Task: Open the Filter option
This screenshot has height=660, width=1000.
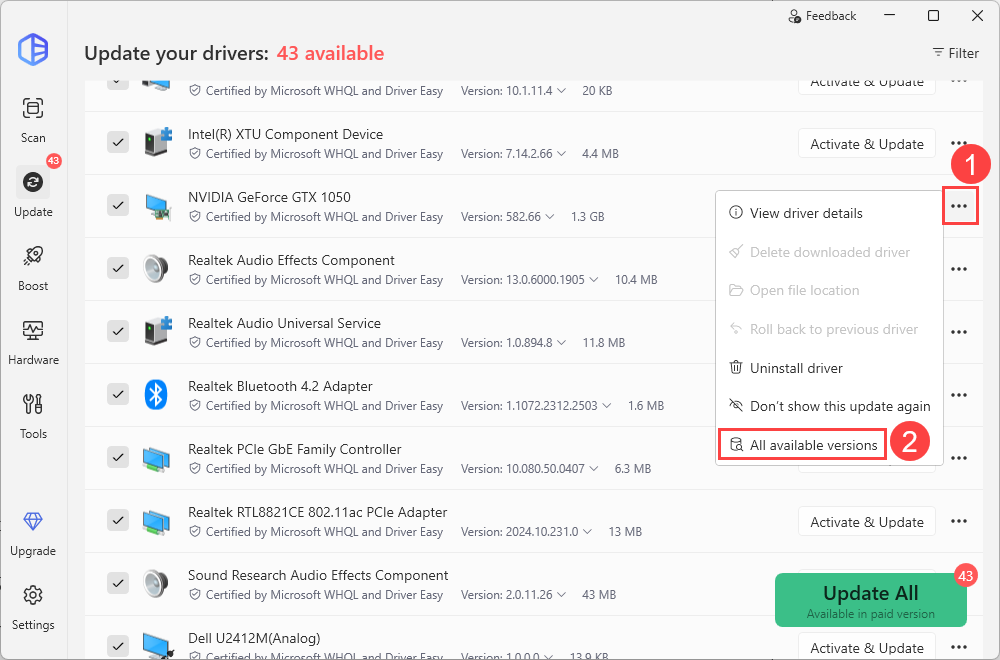Action: pos(955,53)
